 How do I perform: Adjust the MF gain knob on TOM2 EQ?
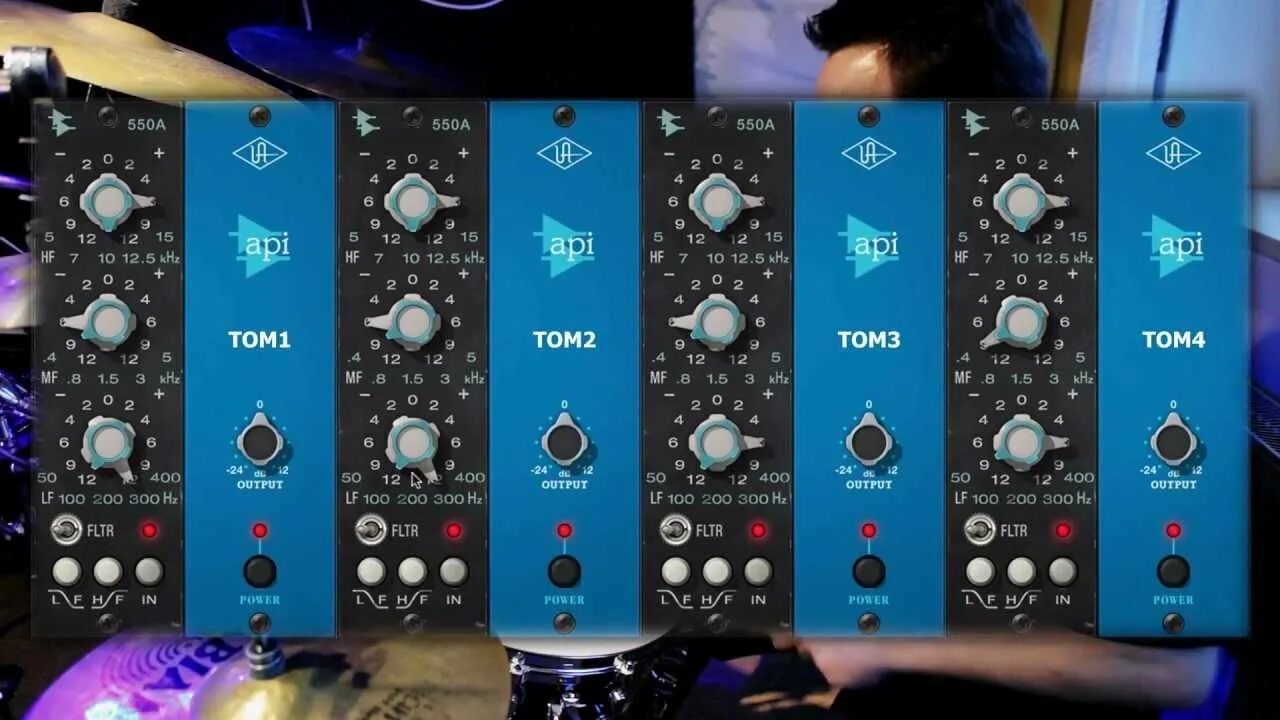(412, 322)
